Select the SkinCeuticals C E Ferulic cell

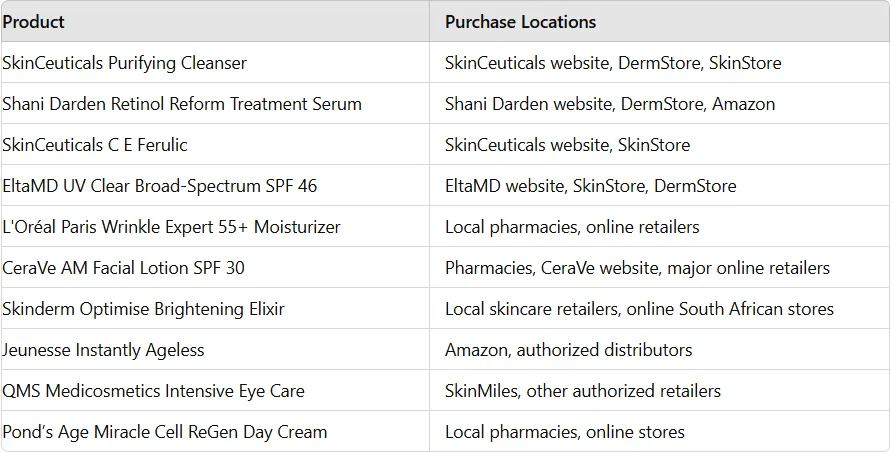95,145
